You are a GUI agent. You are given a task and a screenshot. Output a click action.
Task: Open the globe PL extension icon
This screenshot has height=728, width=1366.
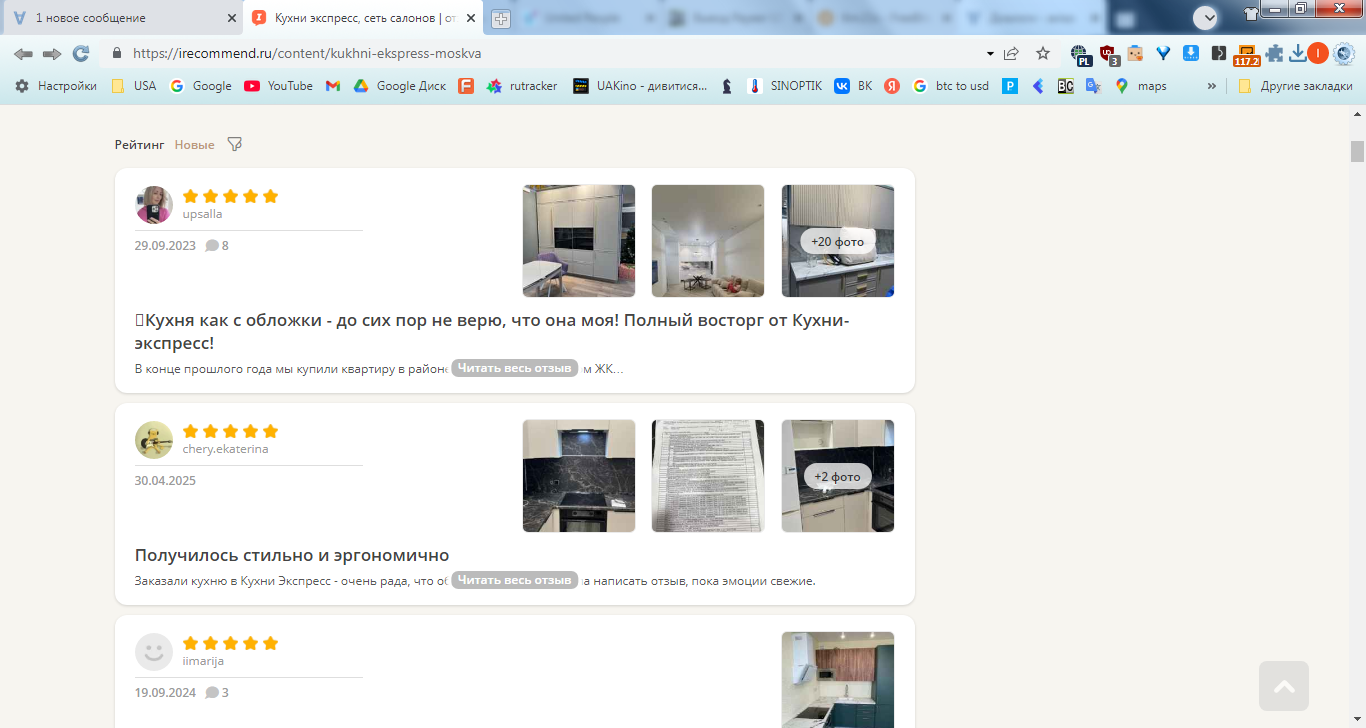1080,54
